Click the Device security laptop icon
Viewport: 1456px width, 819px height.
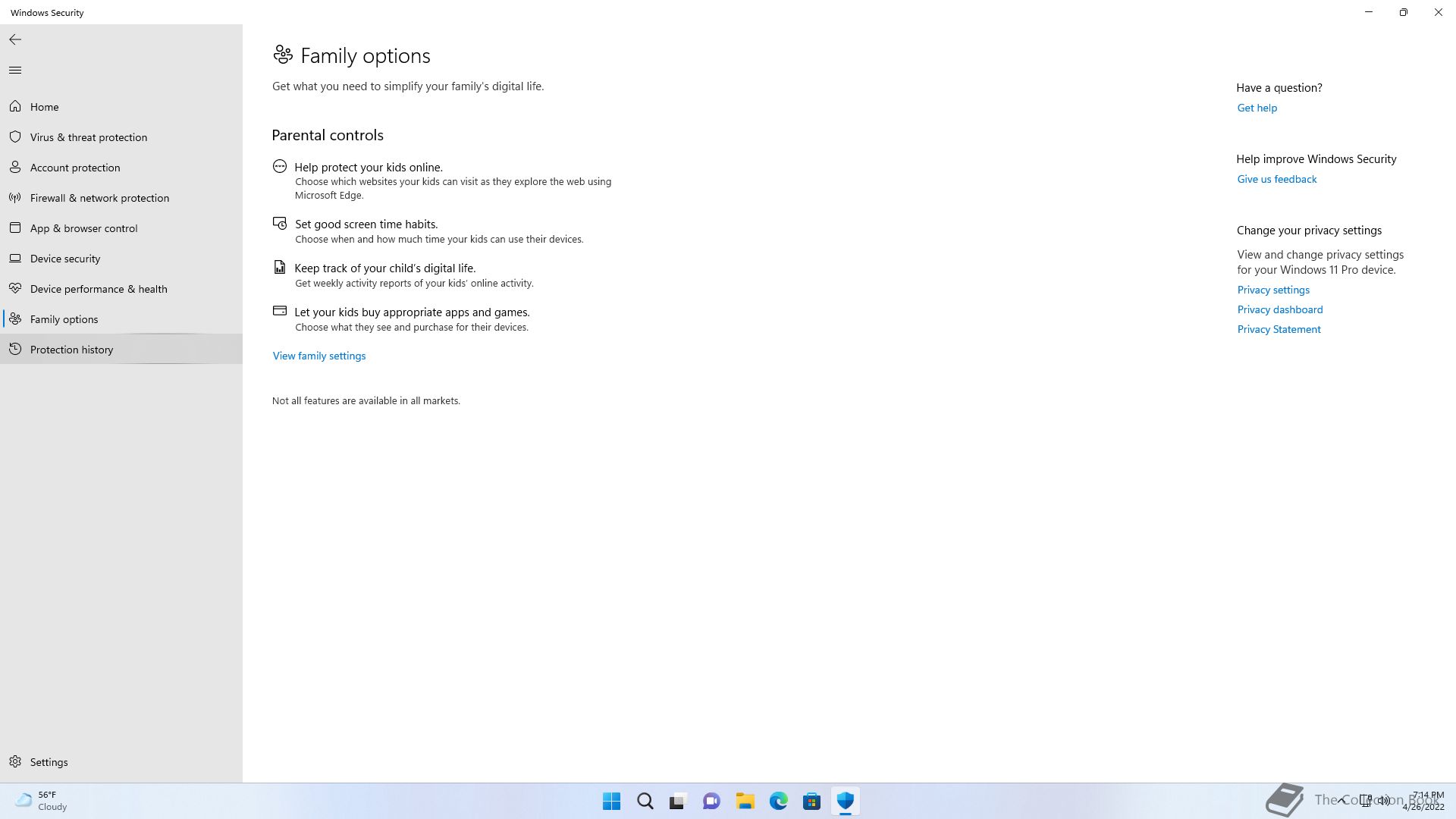[15, 259]
